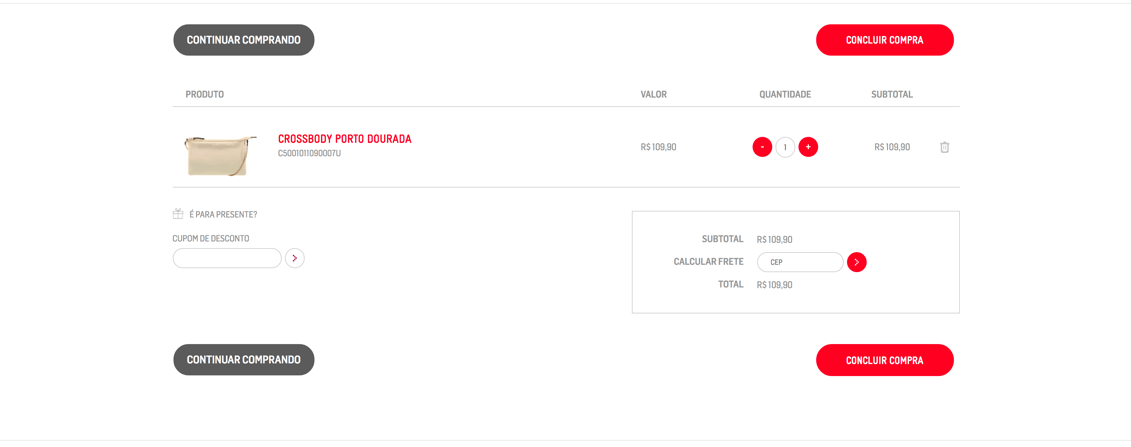The height and width of the screenshot is (447, 1131).
Task: Click the top Continuar Comprando button
Action: click(x=244, y=40)
